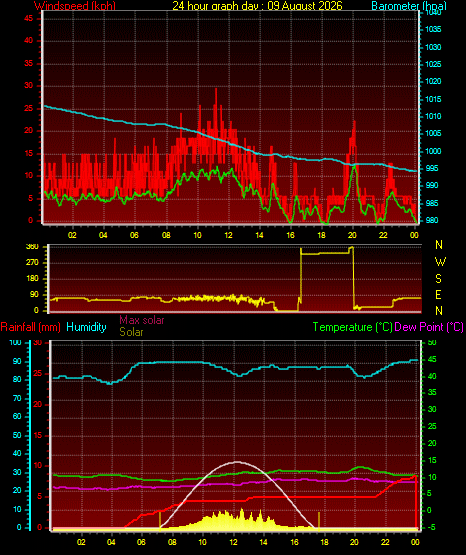The width and height of the screenshot is (466, 555).
Task: Click the "1035" barometer axis value
Action: (433, 29)
